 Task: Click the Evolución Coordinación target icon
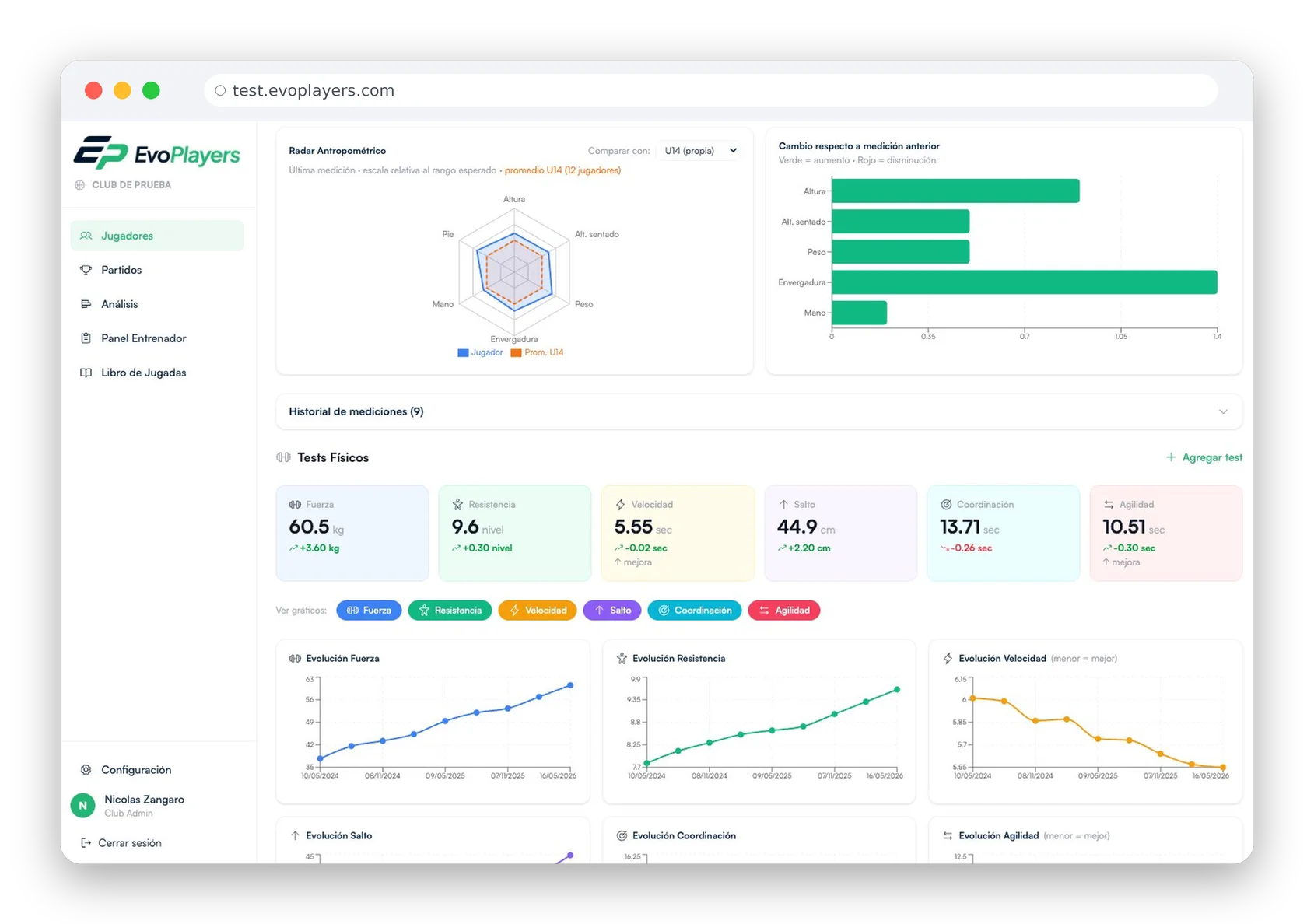pos(622,836)
